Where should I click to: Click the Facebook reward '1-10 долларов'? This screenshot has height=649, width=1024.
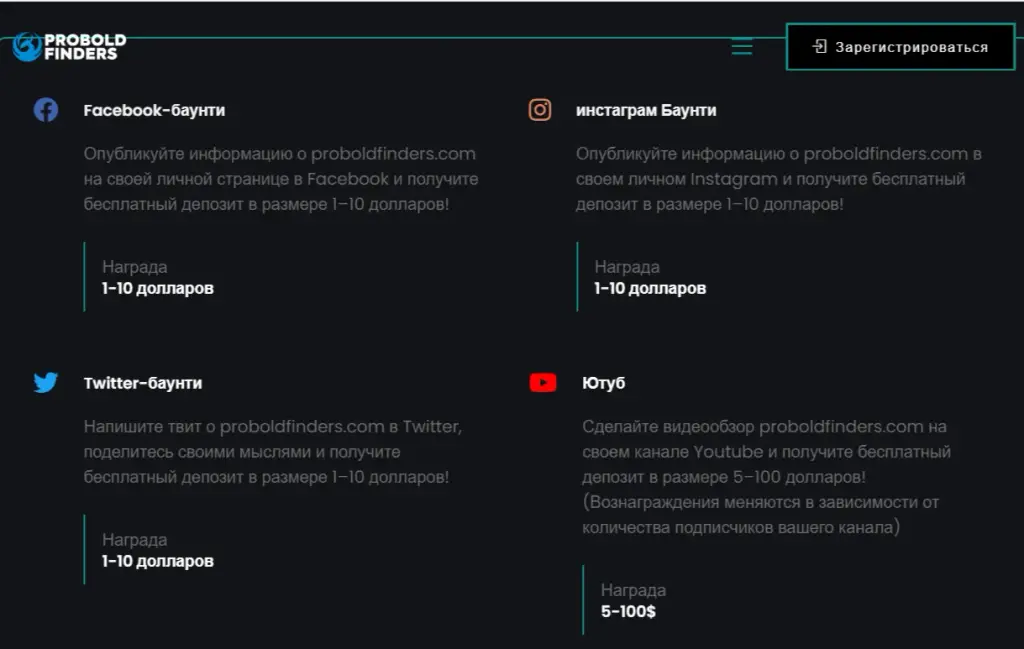pyautogui.click(x=158, y=289)
